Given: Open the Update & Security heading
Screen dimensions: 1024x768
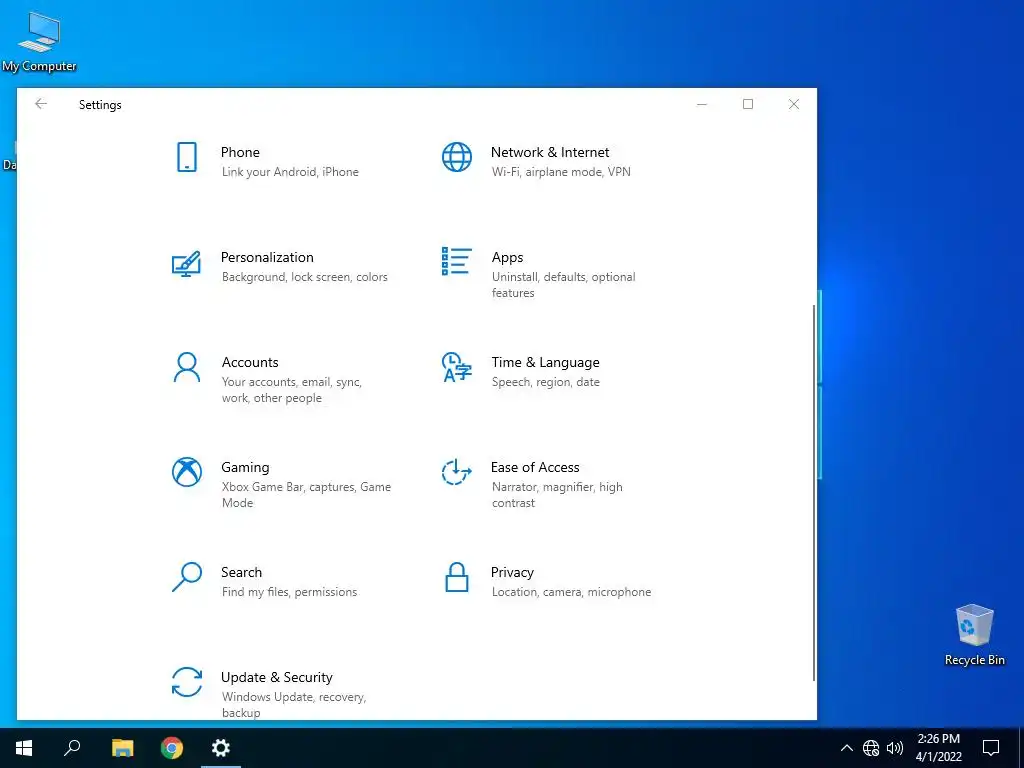Looking at the screenshot, I should 277,677.
